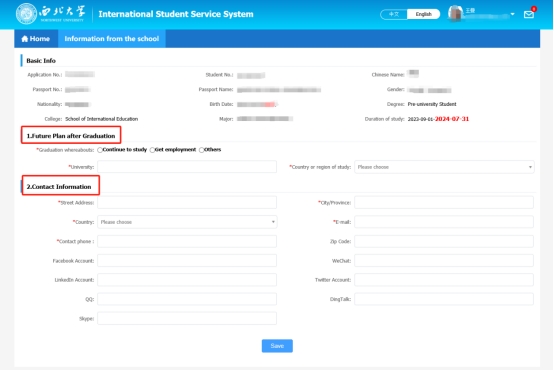Click the University input field
554x371 pixels.
[x=187, y=167]
